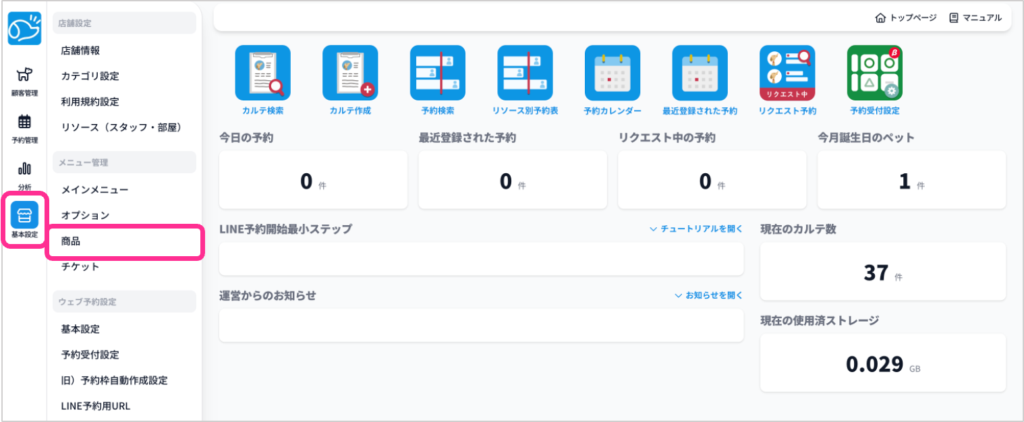The height and width of the screenshot is (422, 1024).
Task: Open the 予約カレンダー icon
Action: pyautogui.click(x=612, y=73)
